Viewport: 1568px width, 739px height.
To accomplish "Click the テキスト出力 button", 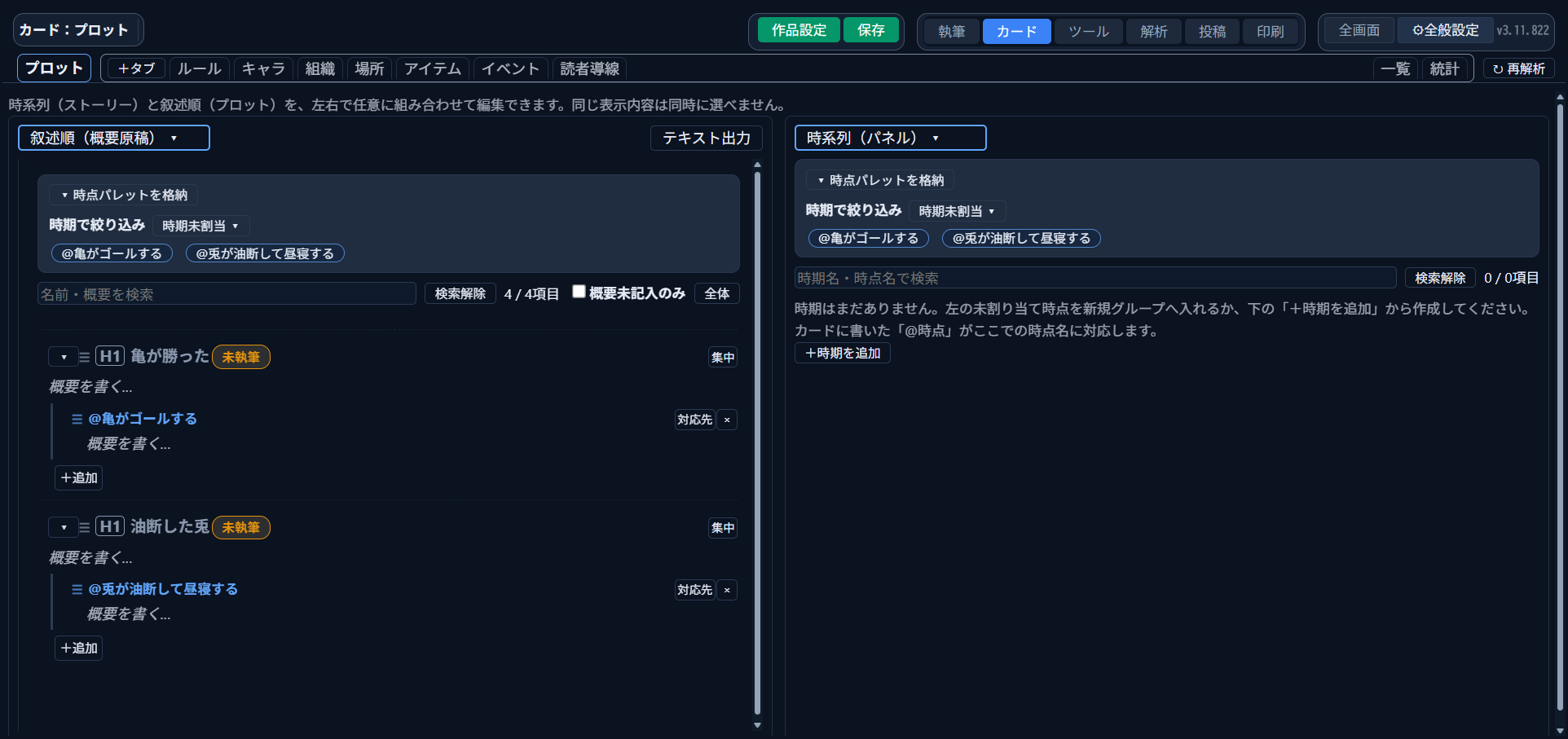I will (x=707, y=139).
